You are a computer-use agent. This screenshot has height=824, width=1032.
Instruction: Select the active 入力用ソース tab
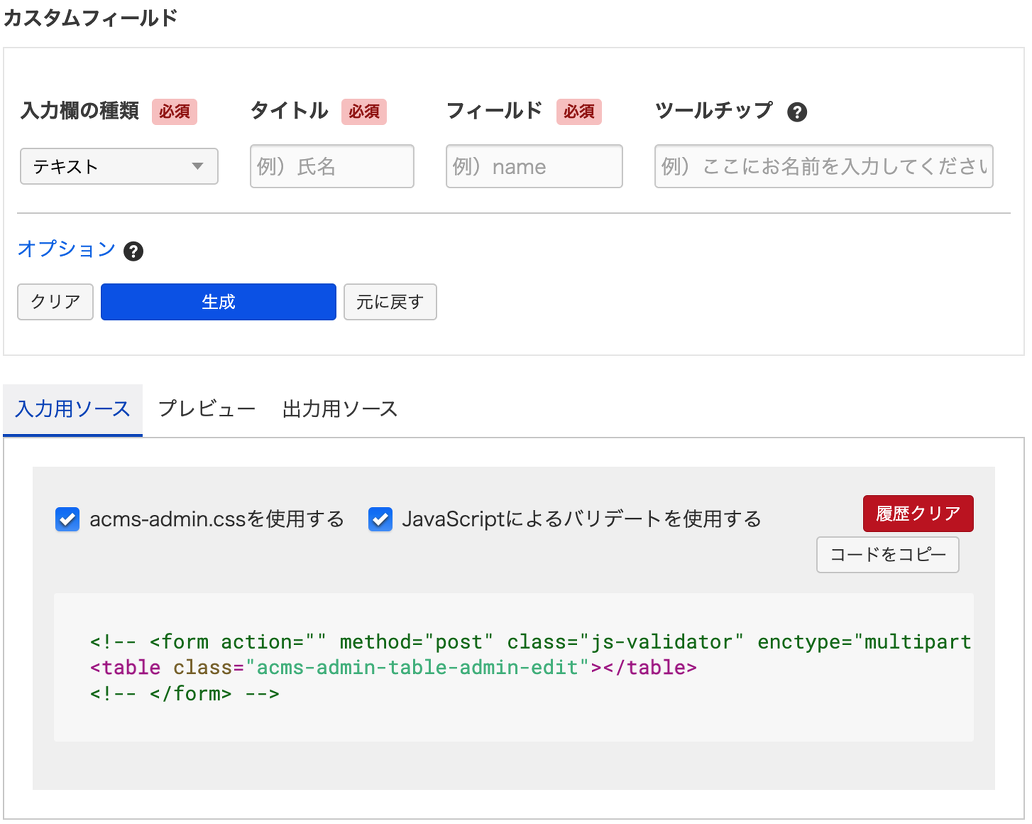pos(72,409)
